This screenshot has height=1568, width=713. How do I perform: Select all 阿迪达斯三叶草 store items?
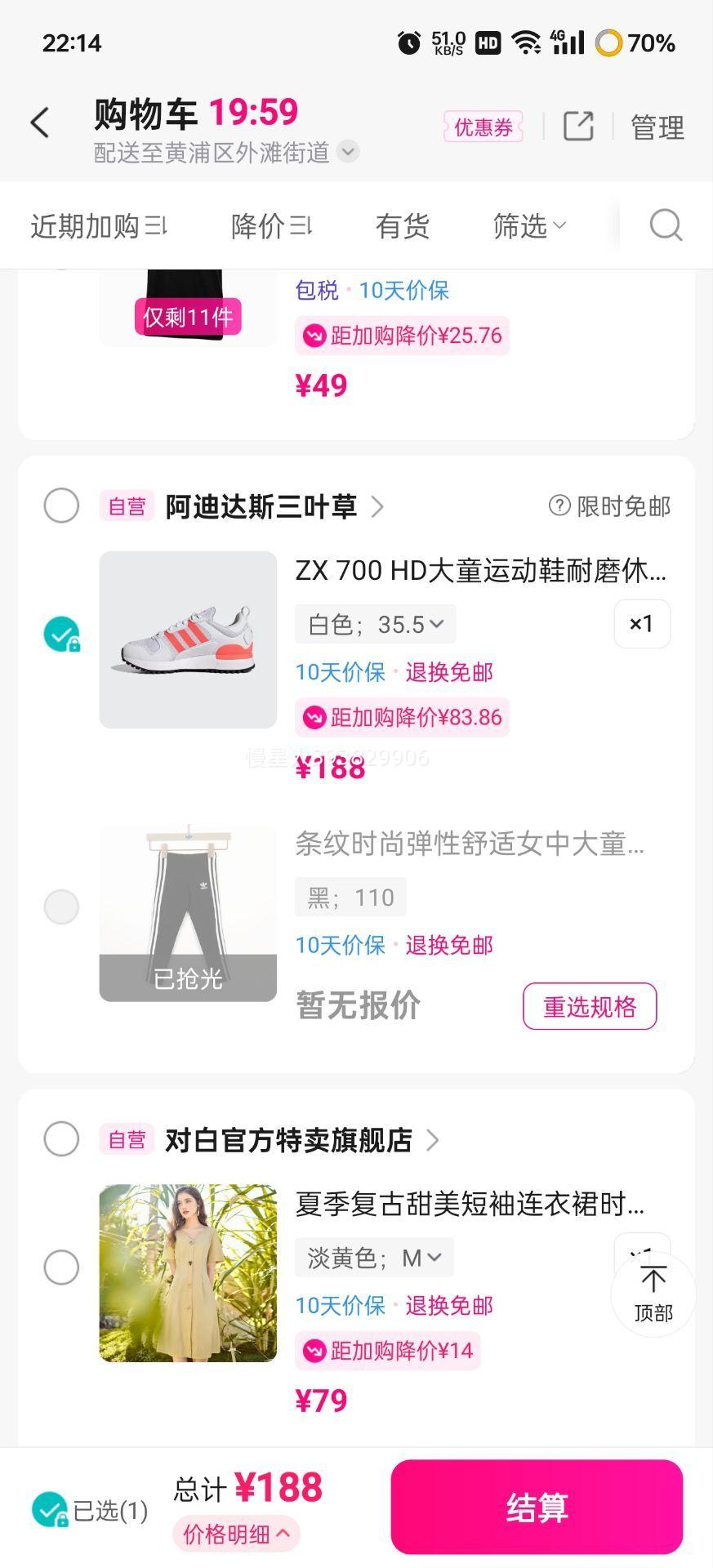coord(61,506)
